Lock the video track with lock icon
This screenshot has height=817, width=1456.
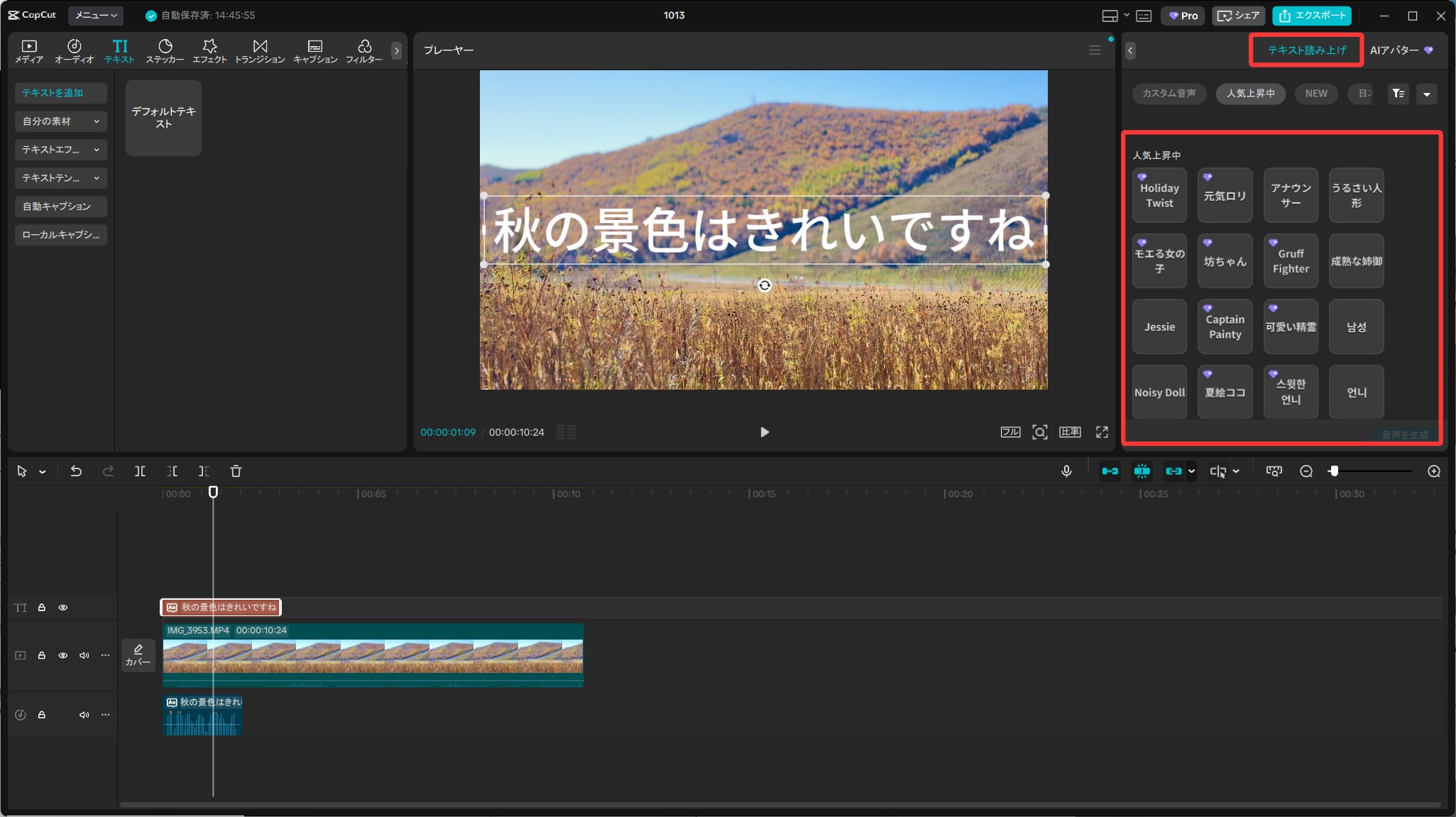(42, 655)
